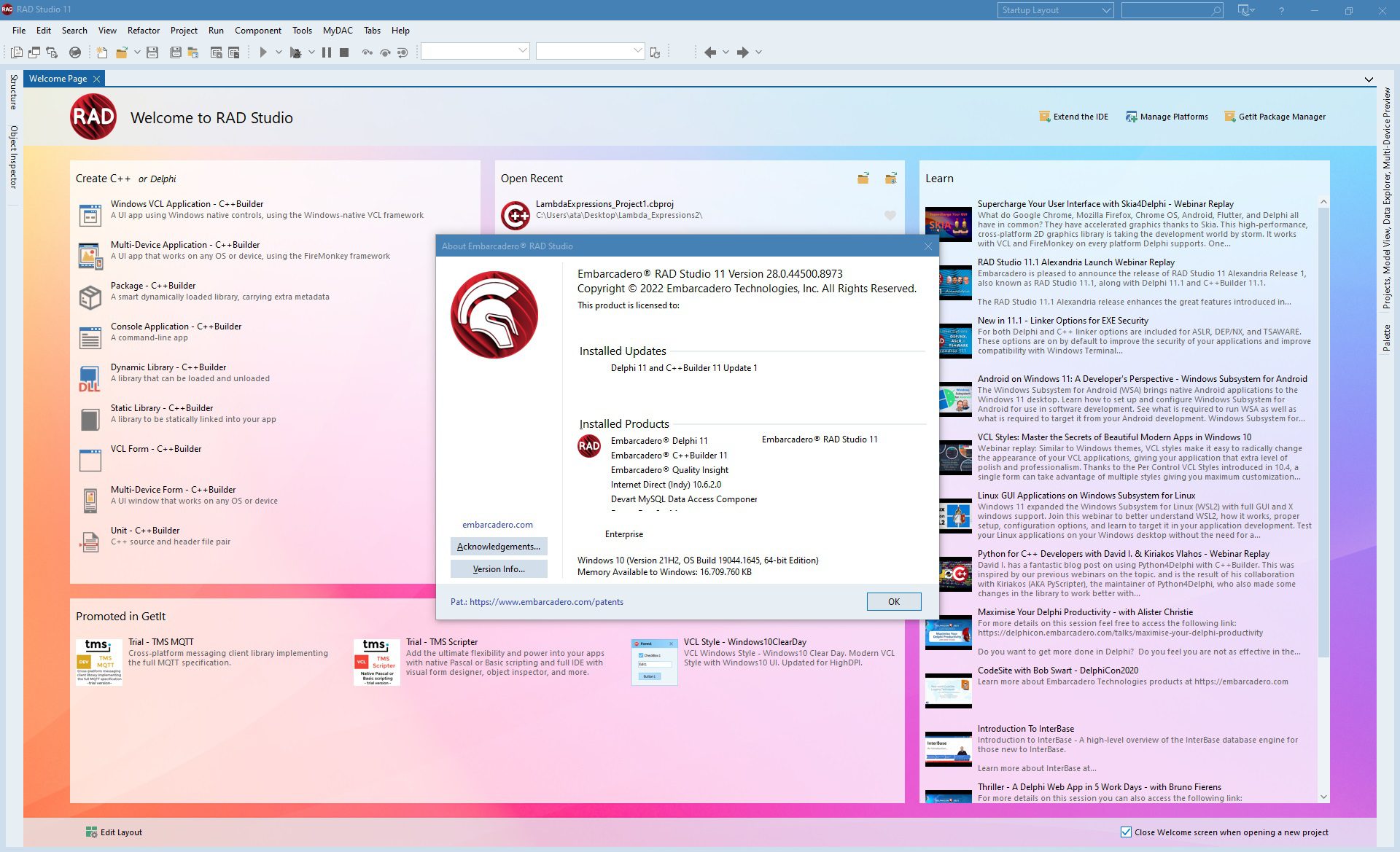This screenshot has width=1400, height=852.
Task: Click the Run Without Debugging icon
Action: click(x=295, y=52)
